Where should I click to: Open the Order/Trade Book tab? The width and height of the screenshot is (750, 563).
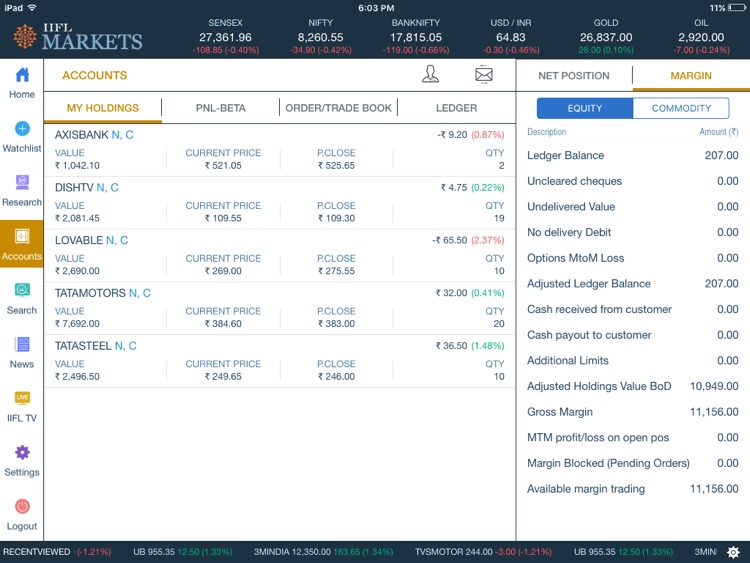[x=339, y=108]
